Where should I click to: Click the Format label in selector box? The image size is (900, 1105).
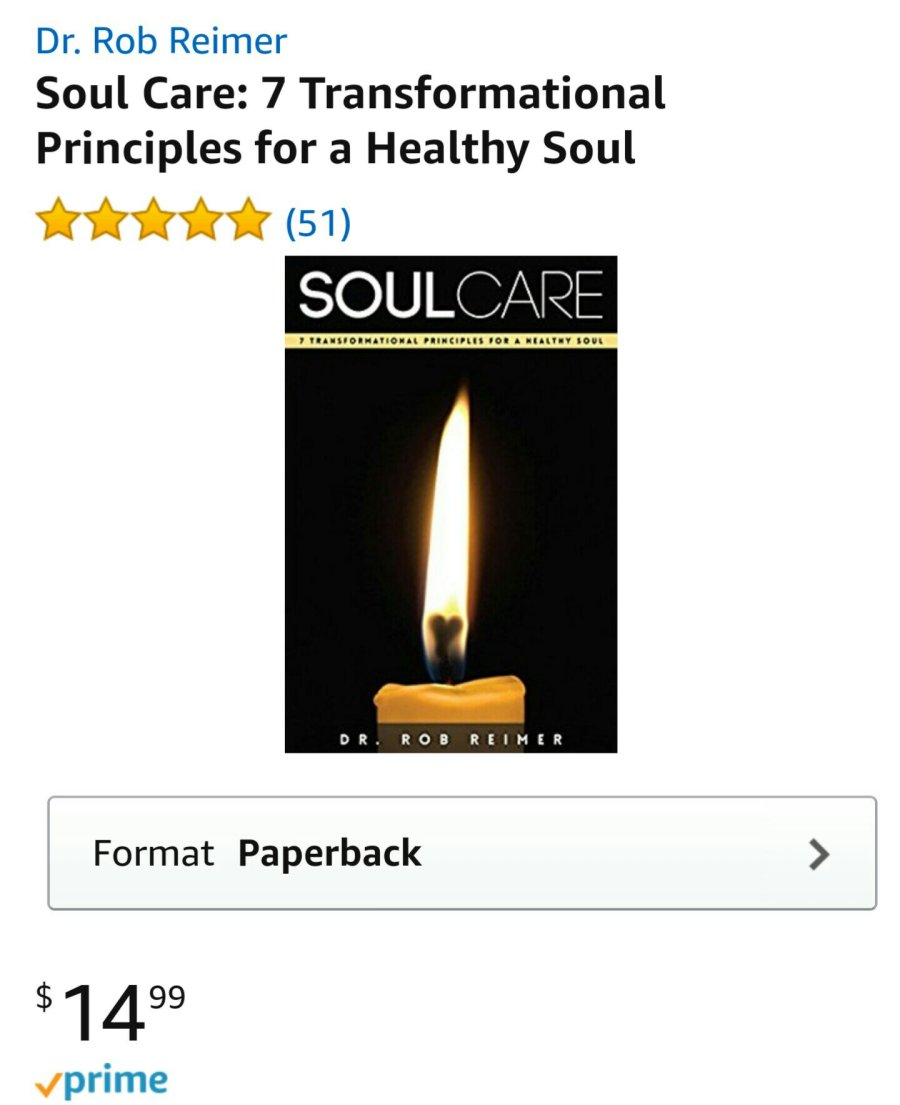153,853
